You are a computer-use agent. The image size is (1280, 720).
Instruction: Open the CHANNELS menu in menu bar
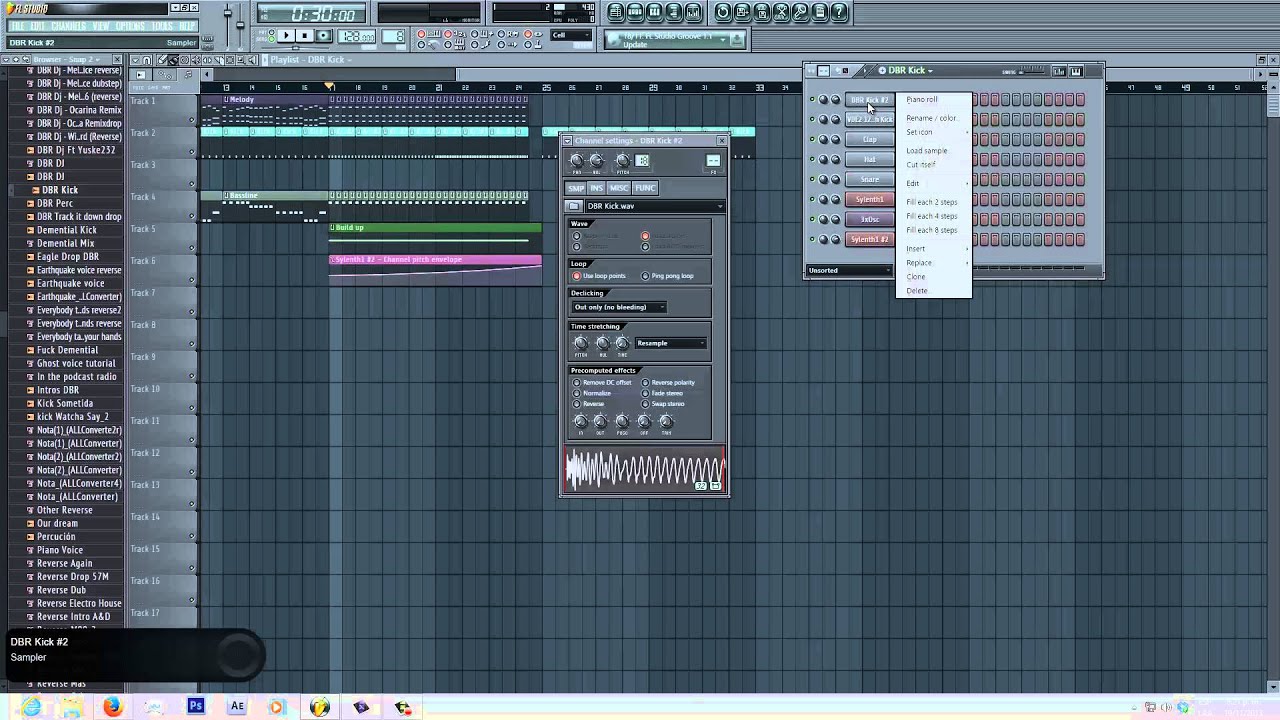[68, 26]
